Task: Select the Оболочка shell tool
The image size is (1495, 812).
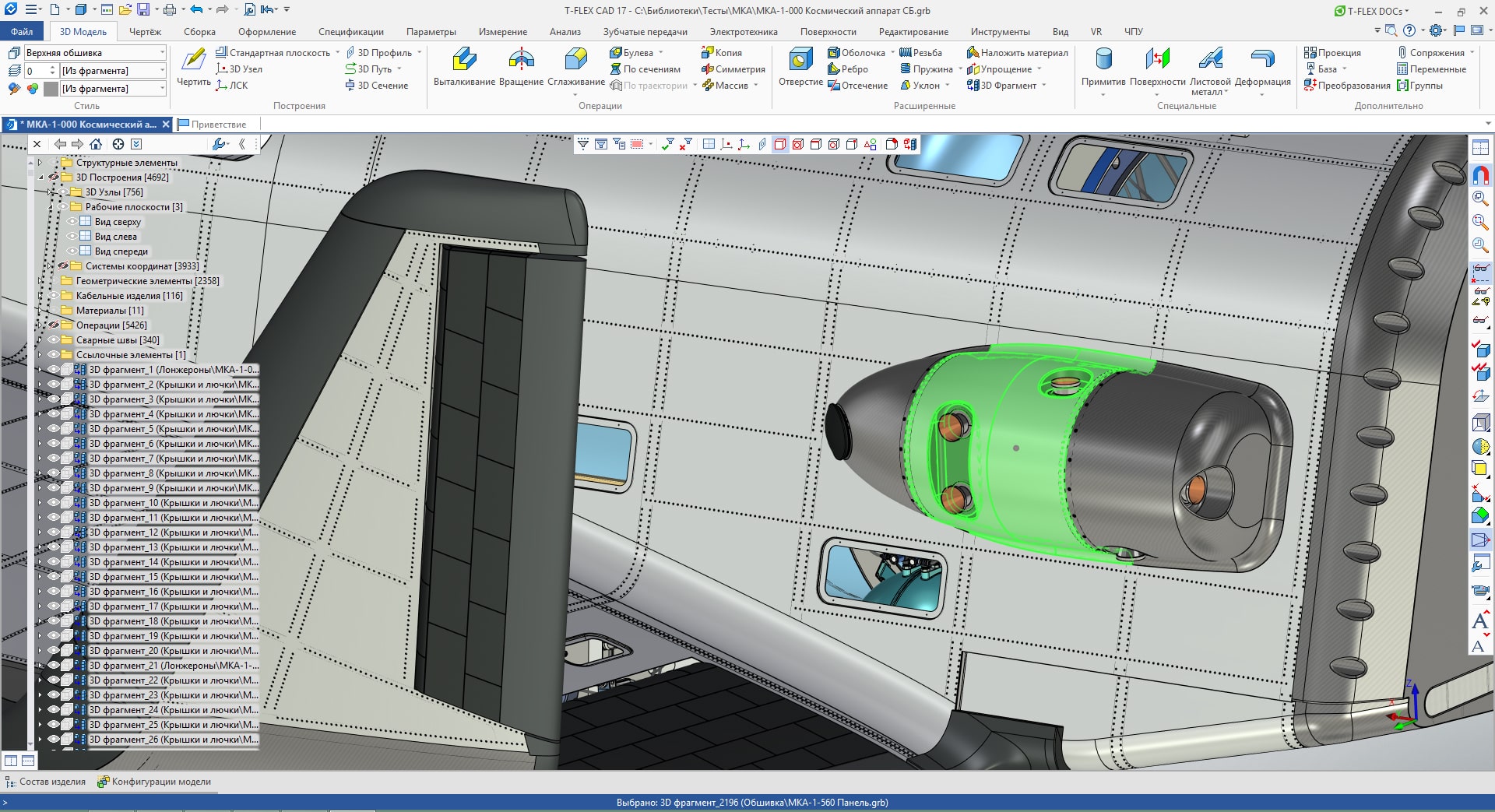Action: click(857, 52)
